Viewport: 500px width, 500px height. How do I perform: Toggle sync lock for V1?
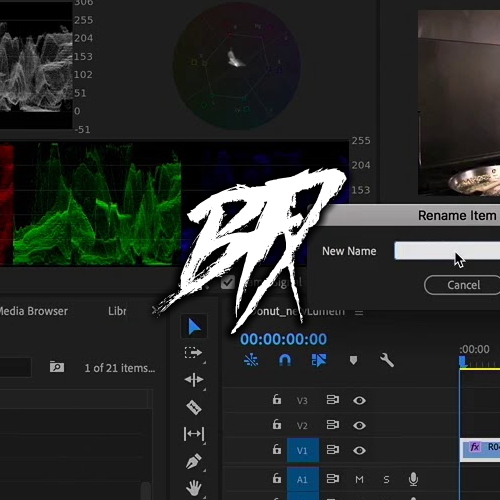coord(333,449)
